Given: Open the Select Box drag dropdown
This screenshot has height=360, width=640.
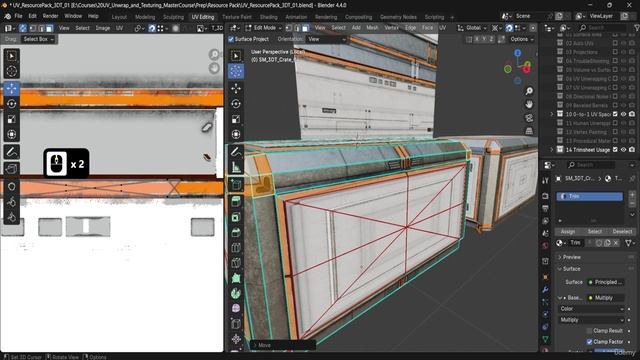Looking at the screenshot, I should [x=38, y=39].
